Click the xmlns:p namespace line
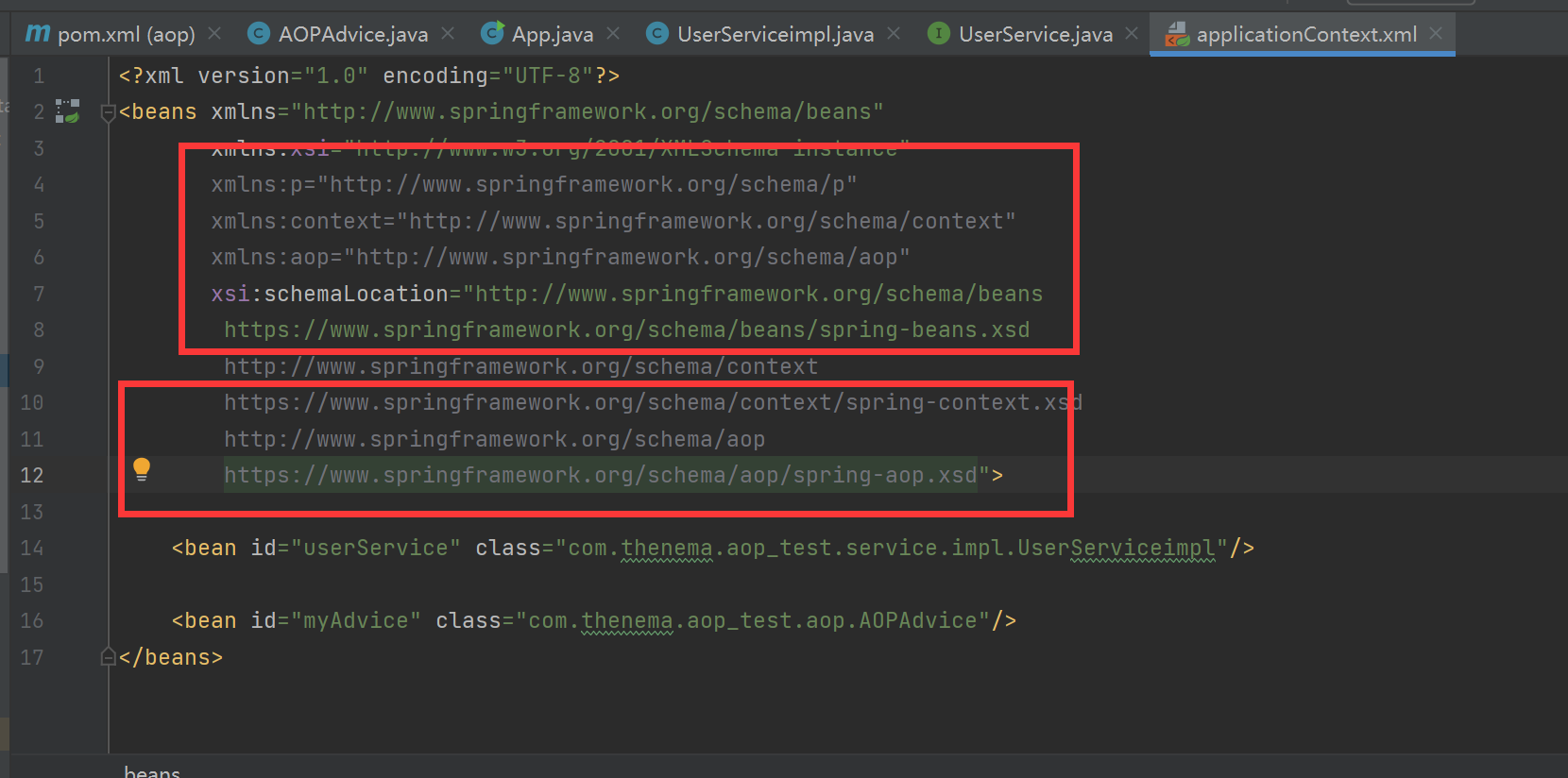Image resolution: width=1568 pixels, height=778 pixels. (534, 184)
